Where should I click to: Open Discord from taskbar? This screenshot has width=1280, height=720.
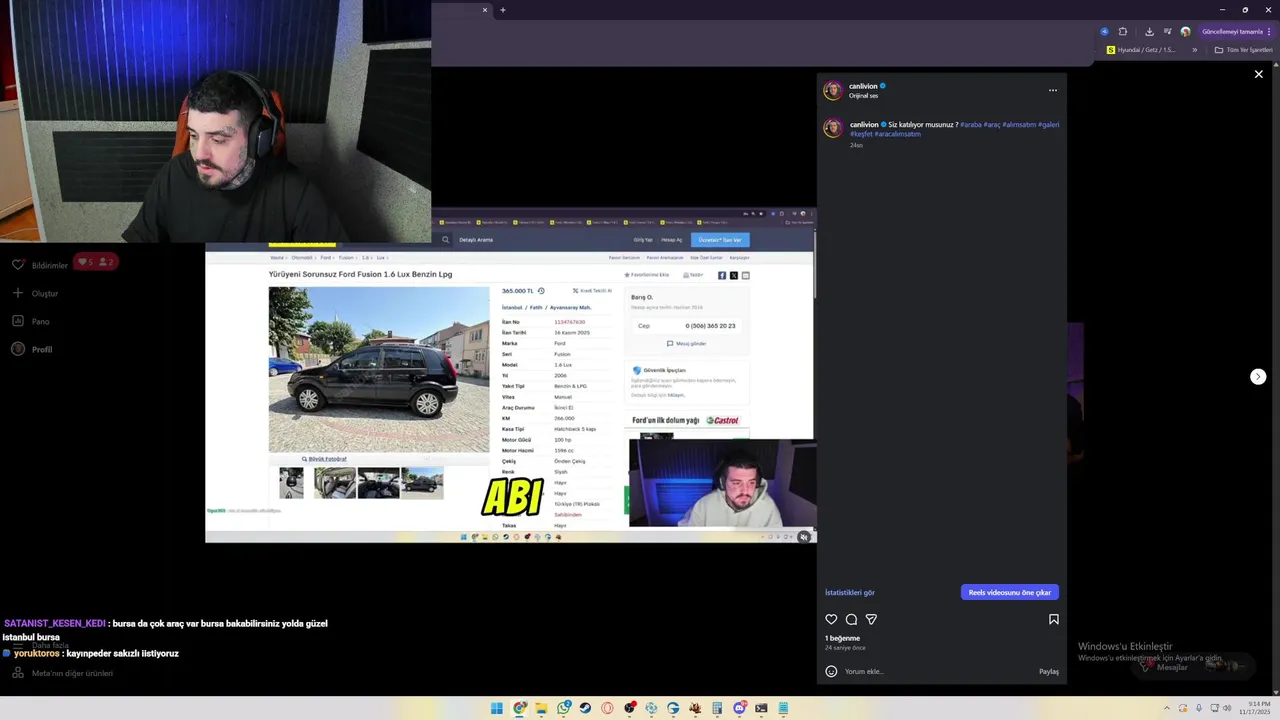[x=740, y=708]
